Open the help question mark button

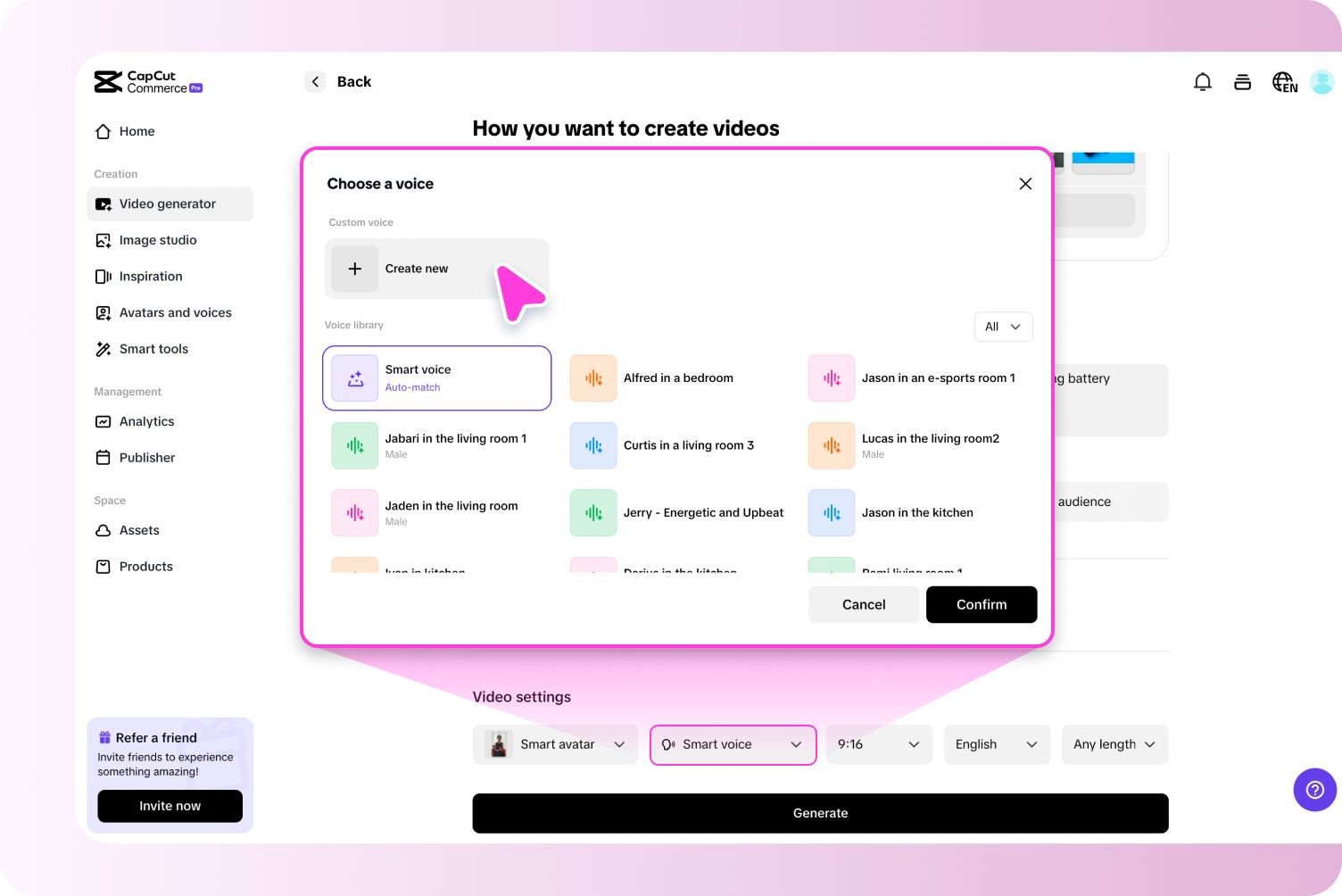click(x=1315, y=790)
